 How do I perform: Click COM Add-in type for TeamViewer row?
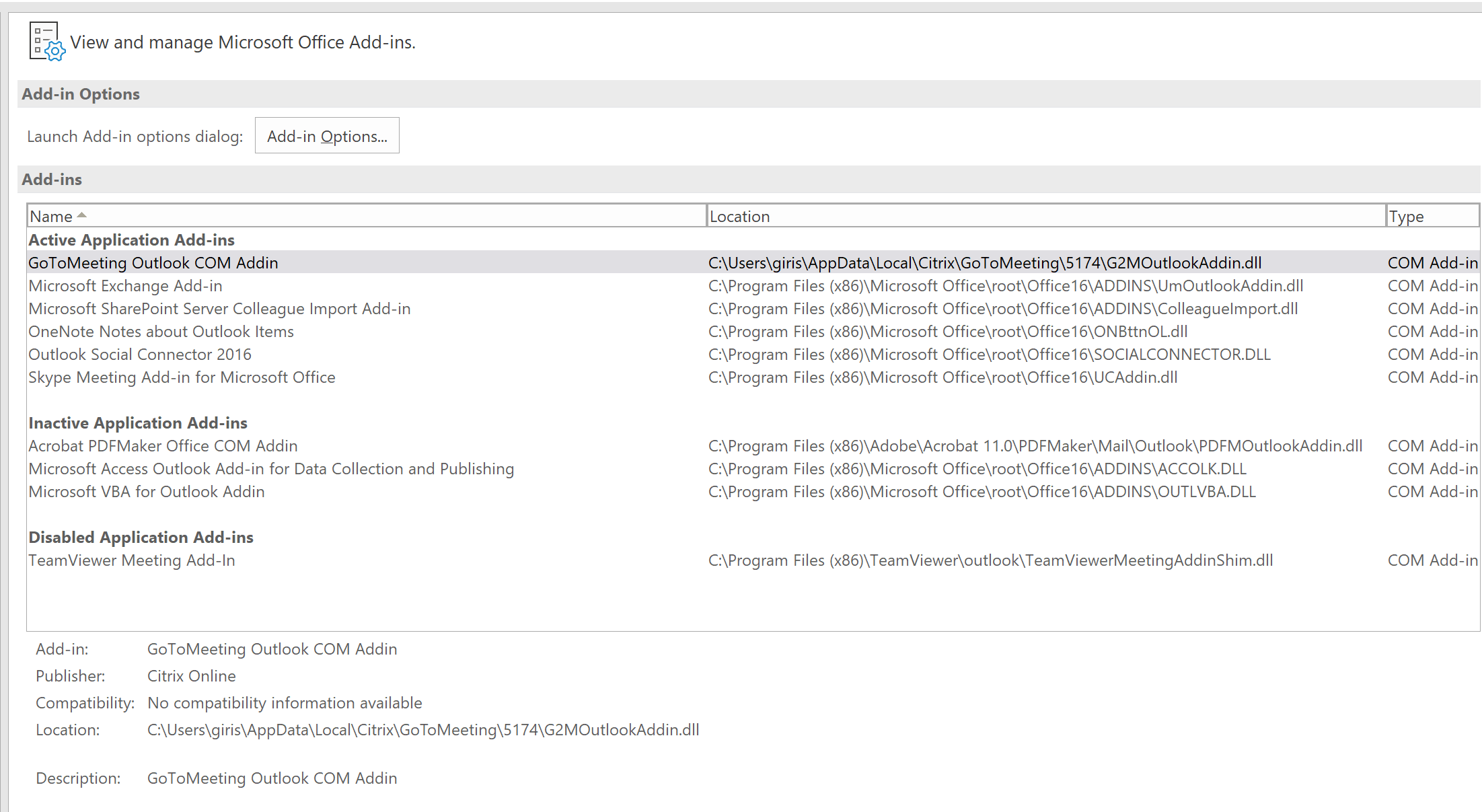1433,560
